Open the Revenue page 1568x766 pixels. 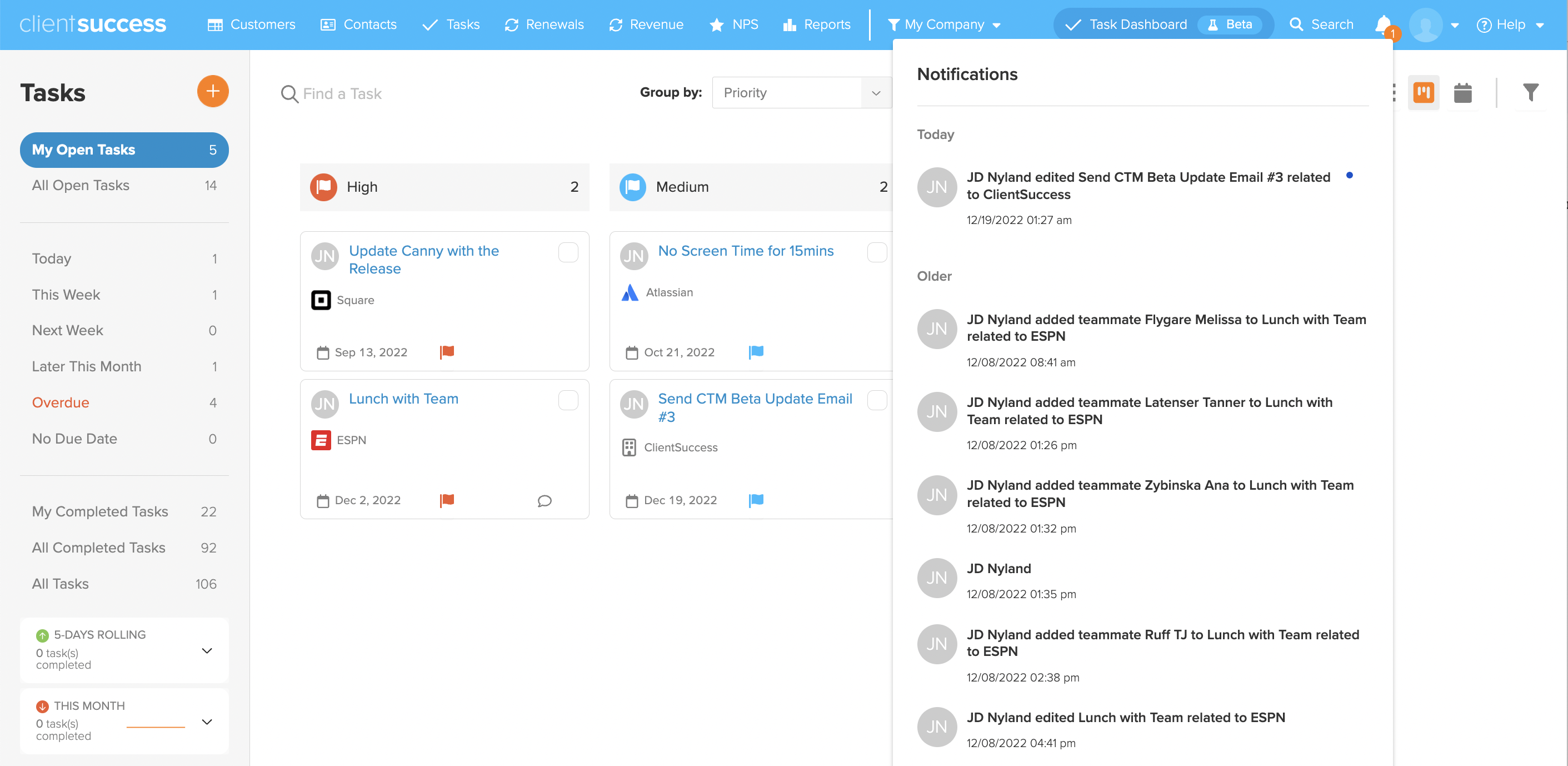(646, 25)
